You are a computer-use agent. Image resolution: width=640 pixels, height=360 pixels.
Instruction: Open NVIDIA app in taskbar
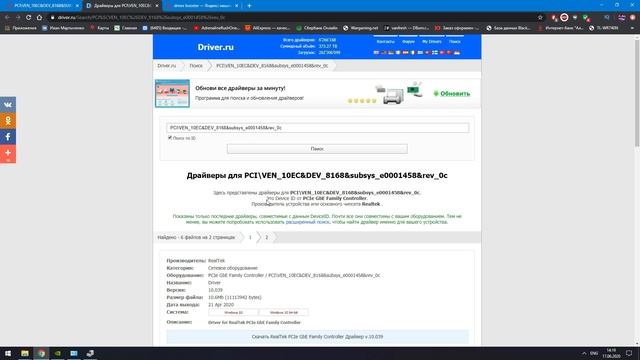click(58, 353)
